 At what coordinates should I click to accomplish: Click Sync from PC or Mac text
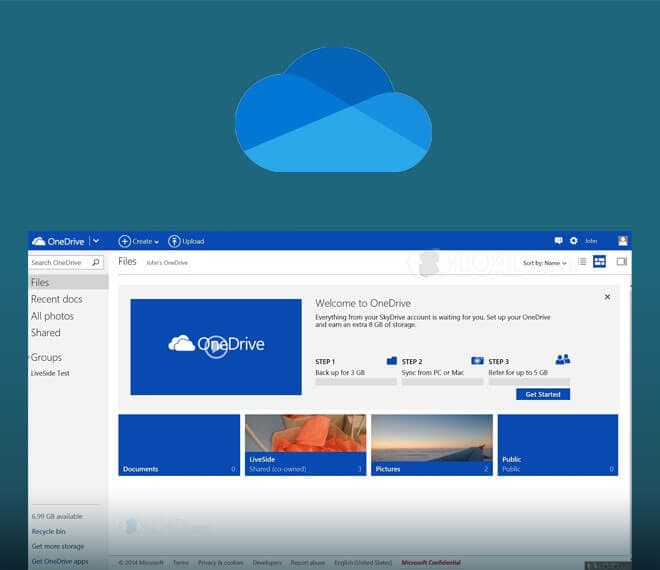(433, 373)
